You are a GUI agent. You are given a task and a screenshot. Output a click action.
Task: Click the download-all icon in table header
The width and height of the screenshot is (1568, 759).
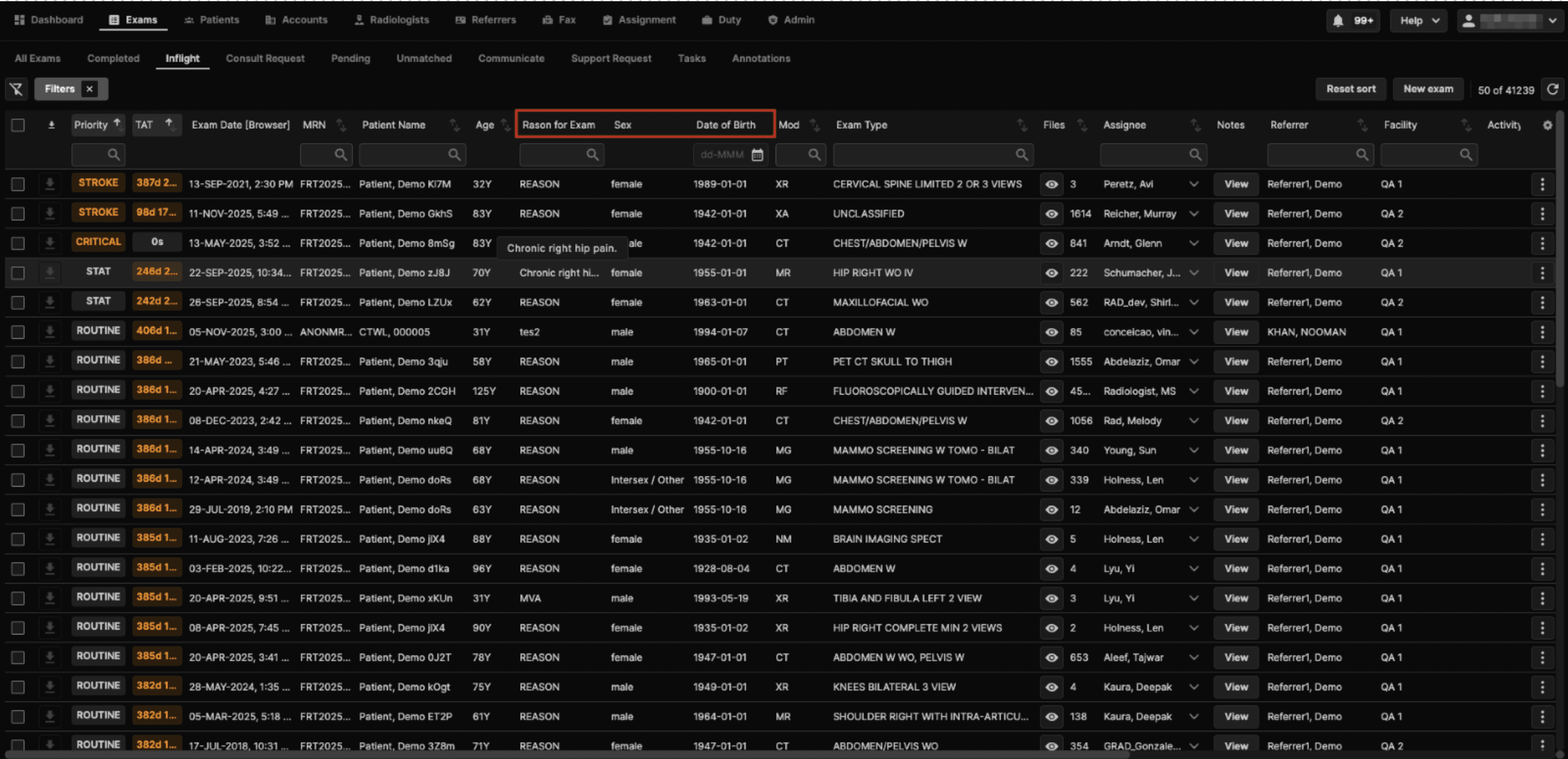click(x=51, y=125)
